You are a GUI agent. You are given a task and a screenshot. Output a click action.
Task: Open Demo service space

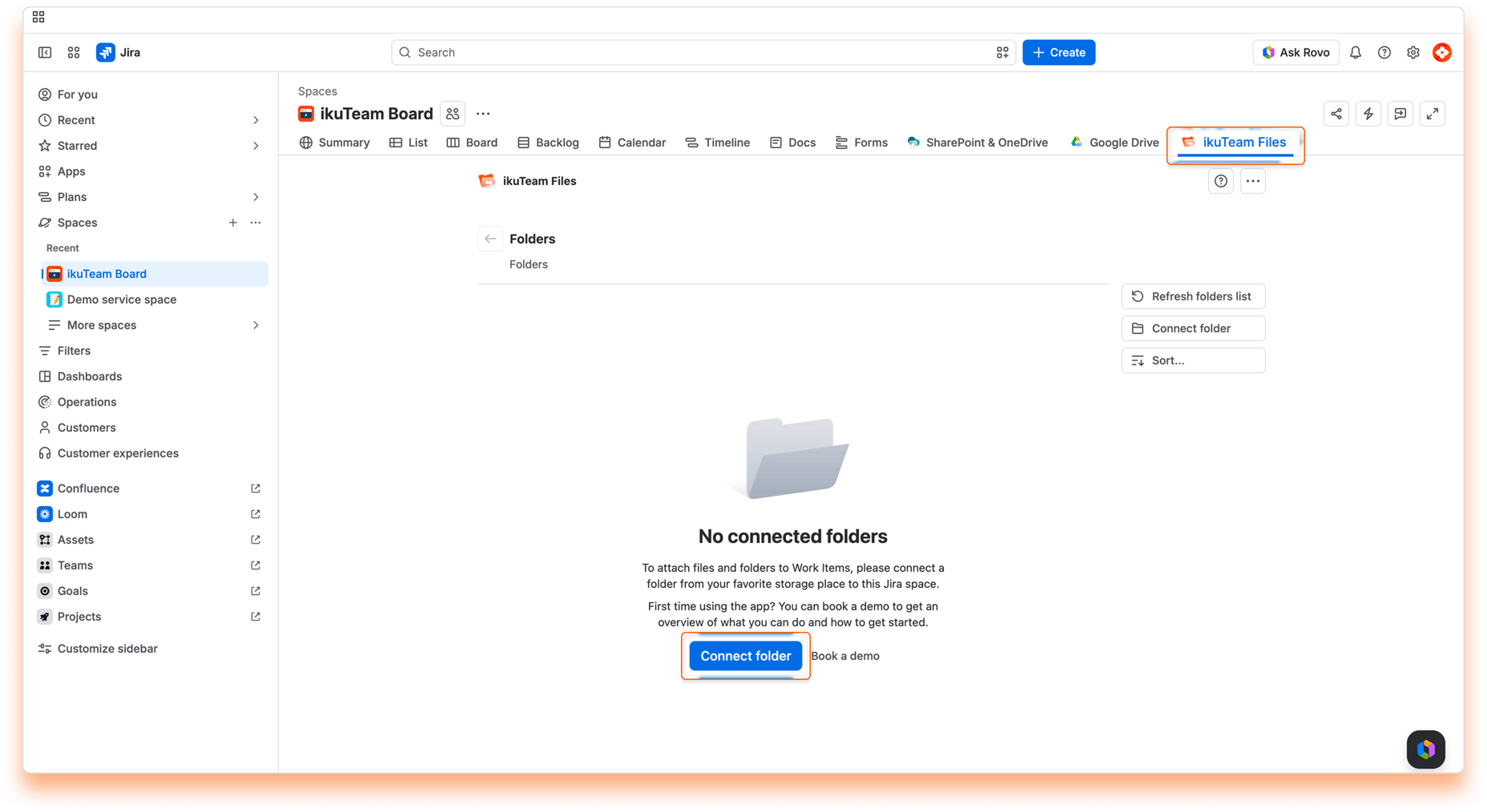pyautogui.click(x=155, y=299)
